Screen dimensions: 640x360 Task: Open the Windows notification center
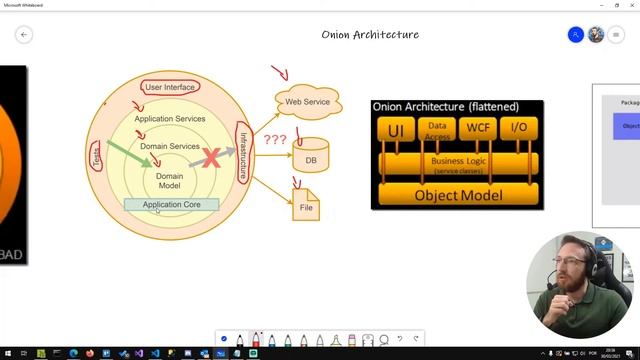tap(630, 353)
